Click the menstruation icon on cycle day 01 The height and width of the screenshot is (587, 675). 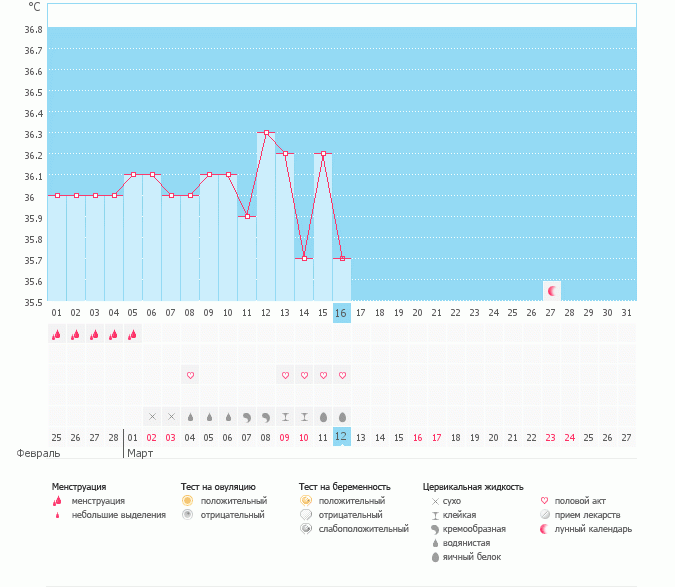pos(57,335)
